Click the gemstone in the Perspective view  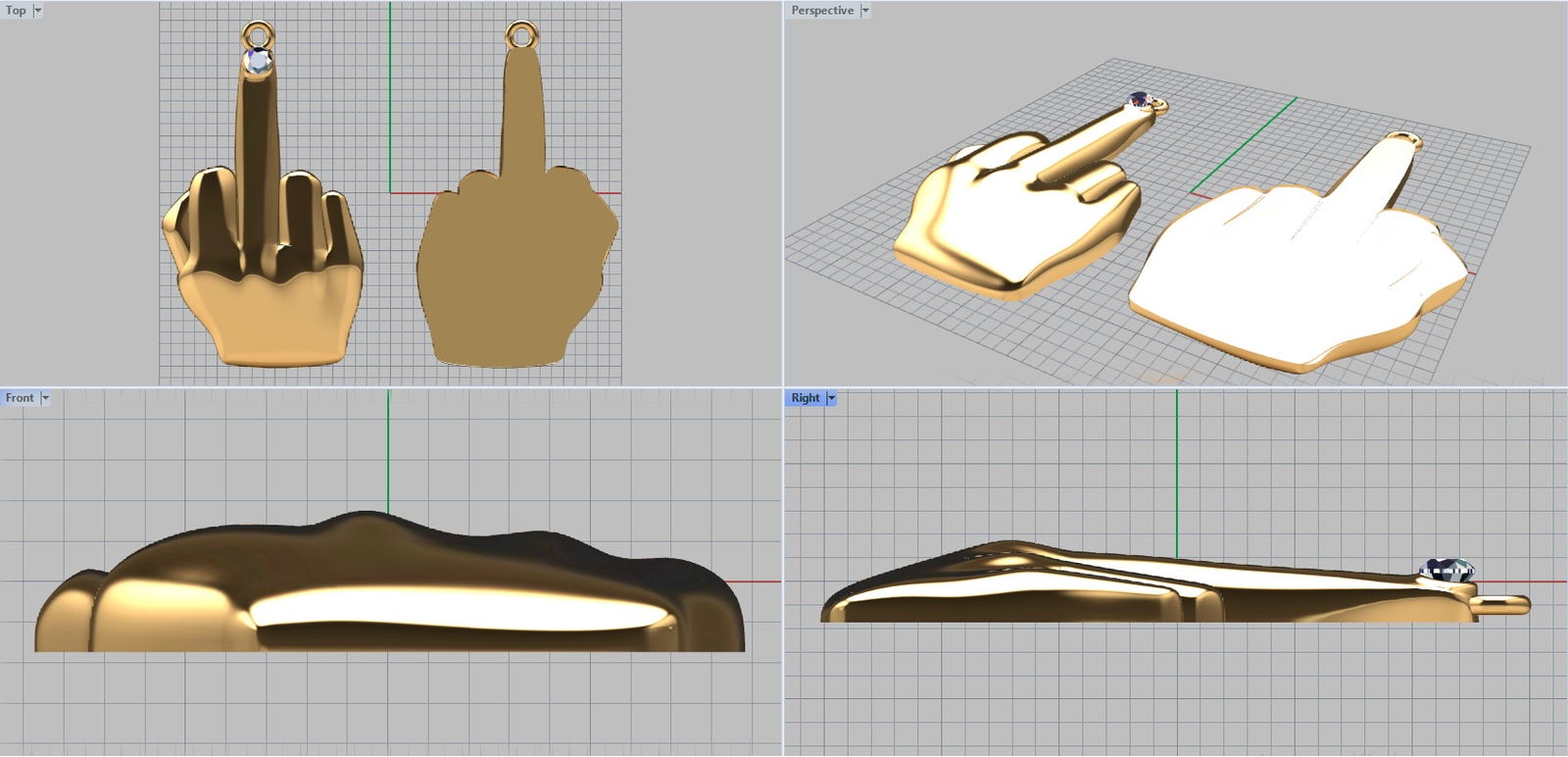[1140, 100]
